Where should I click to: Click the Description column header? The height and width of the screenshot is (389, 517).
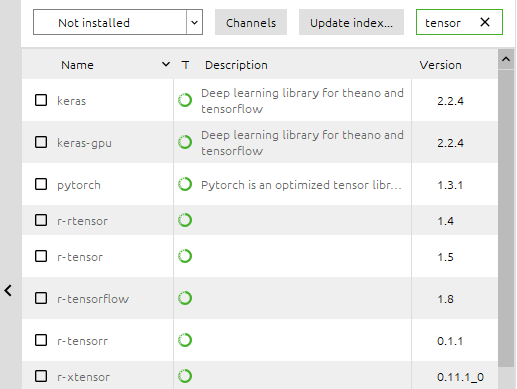[x=236, y=65]
